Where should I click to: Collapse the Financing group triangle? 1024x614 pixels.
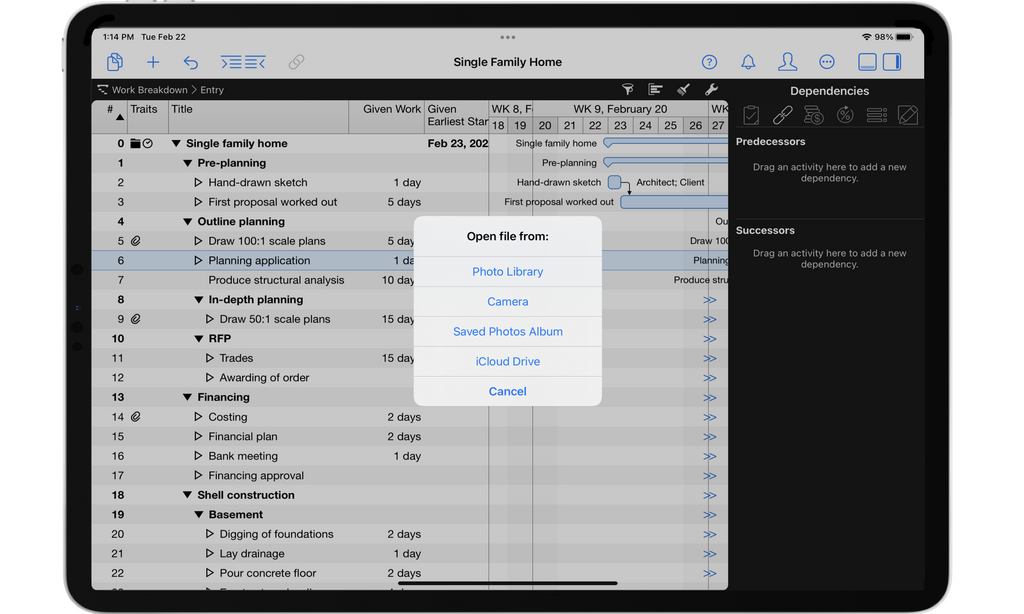[187, 397]
